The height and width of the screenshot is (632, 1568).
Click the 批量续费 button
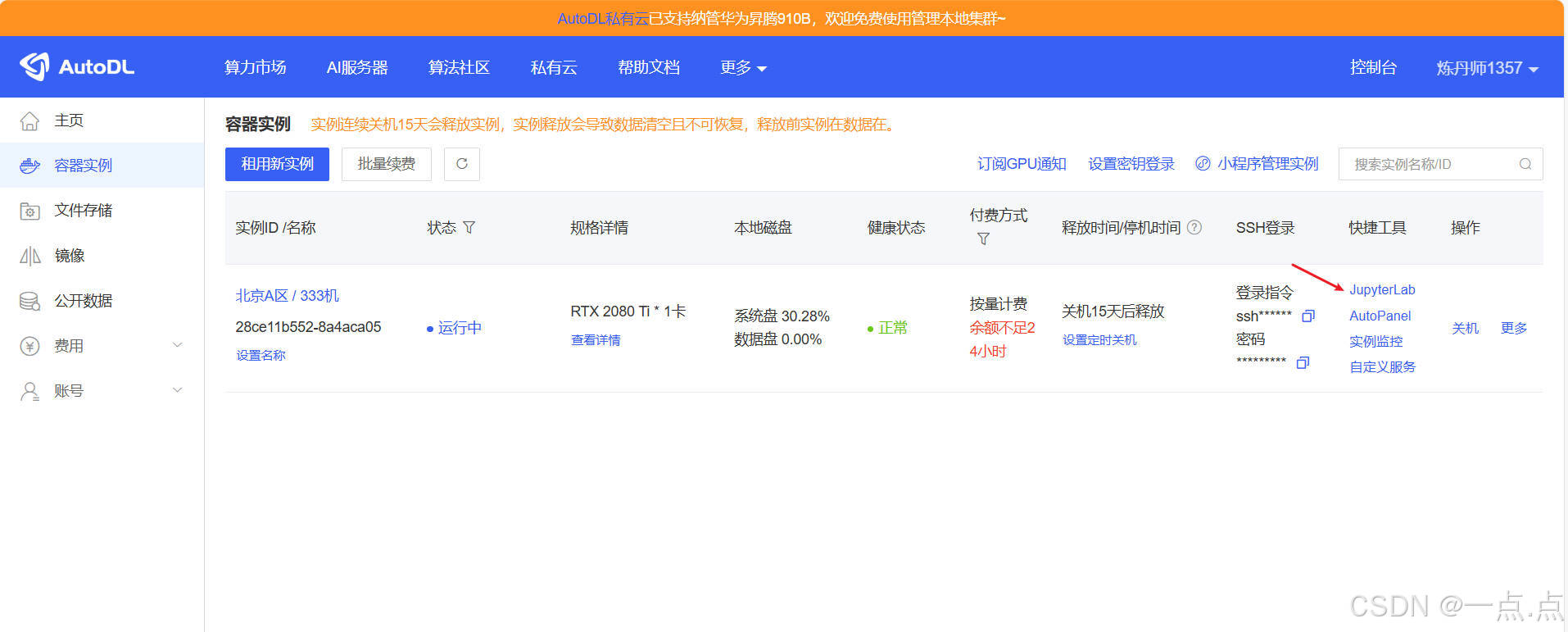point(387,164)
